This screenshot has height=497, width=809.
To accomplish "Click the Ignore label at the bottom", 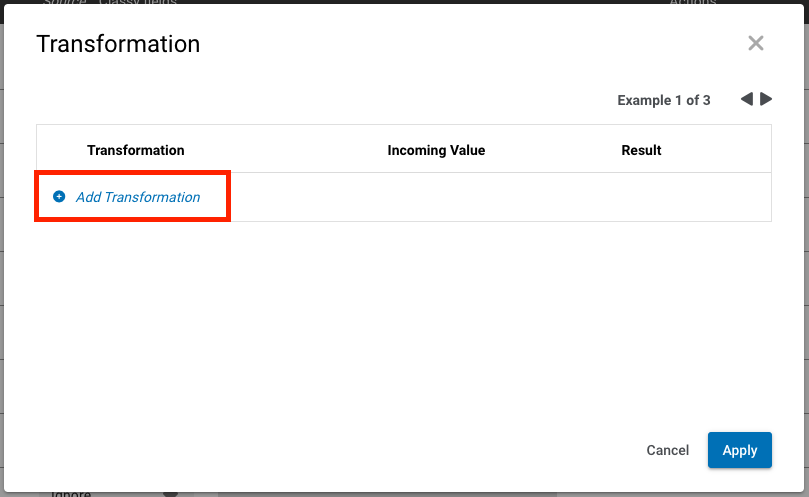I will [70, 493].
